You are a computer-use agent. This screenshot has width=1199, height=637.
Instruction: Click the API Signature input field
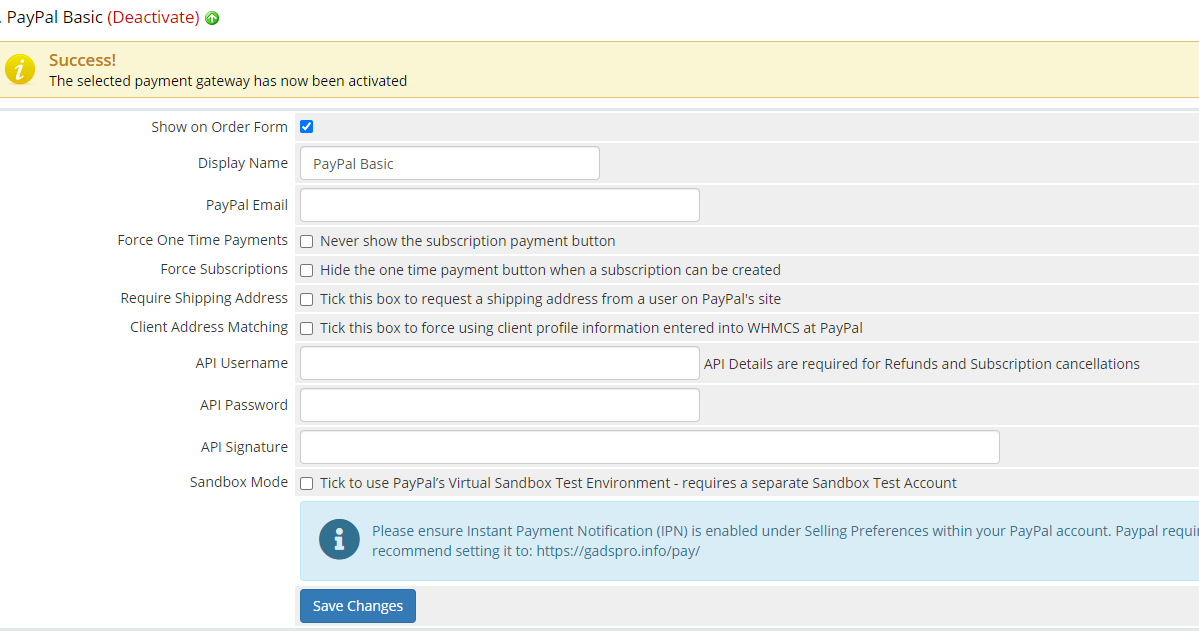tap(649, 447)
